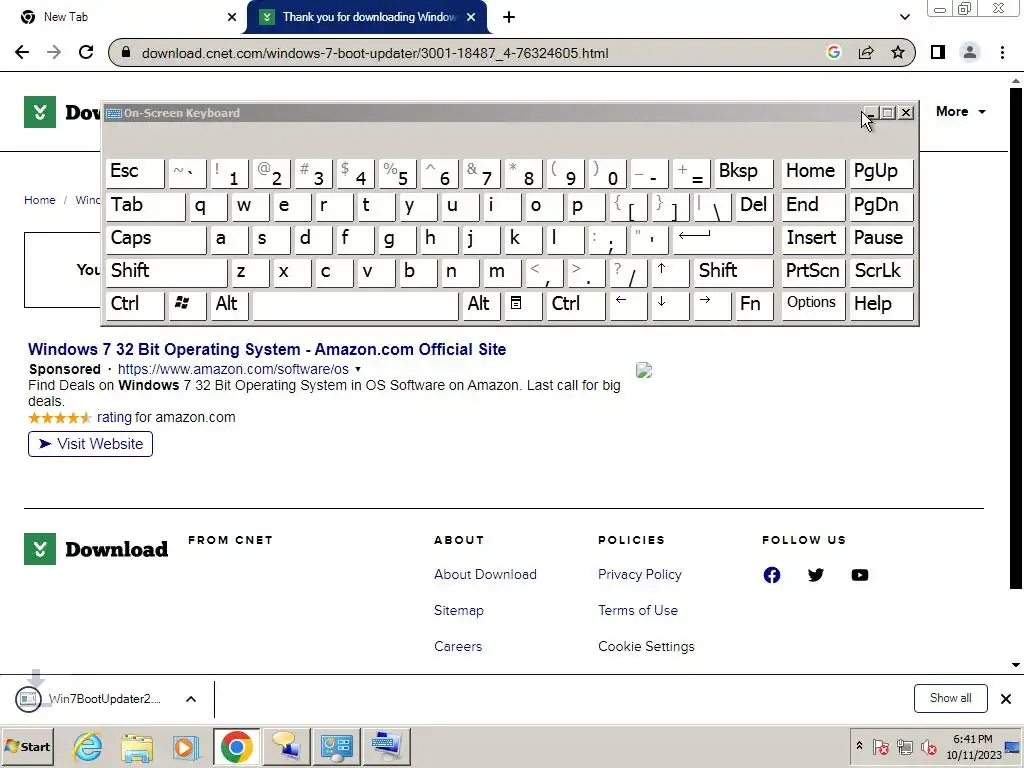The width and height of the screenshot is (1024, 768).
Task: Go back with the browser back arrow
Action: click(22, 52)
